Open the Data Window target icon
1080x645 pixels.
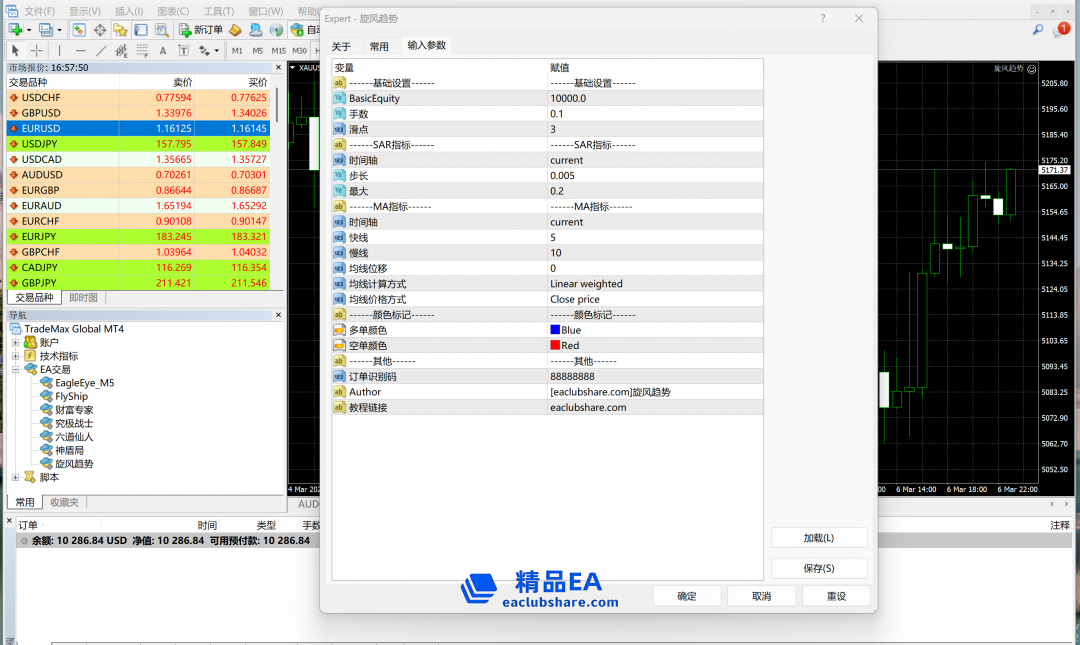[x=99, y=30]
